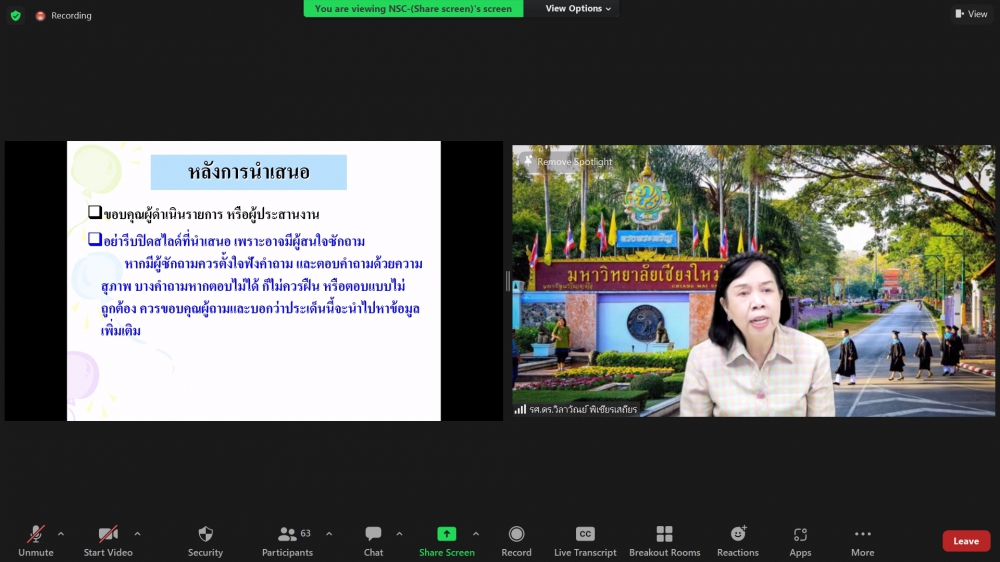
Task: Click Remove Spotlight on the speaker video
Action: (574, 162)
